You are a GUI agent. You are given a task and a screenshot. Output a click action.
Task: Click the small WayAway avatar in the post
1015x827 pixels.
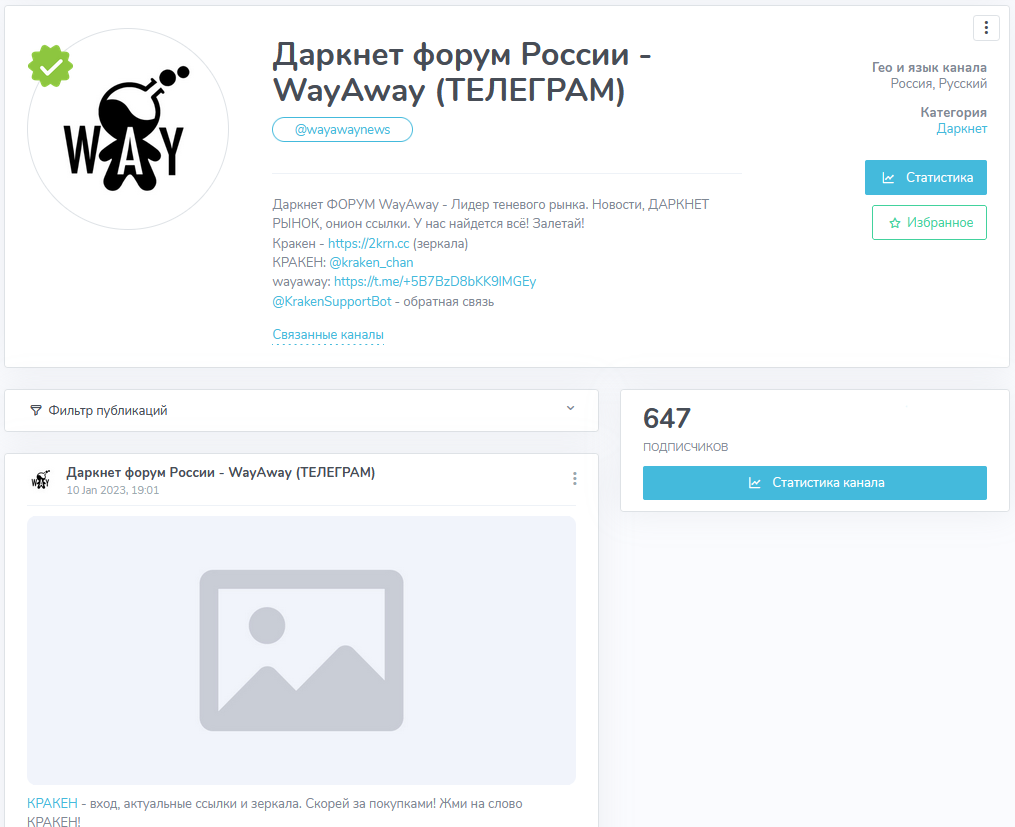41,480
